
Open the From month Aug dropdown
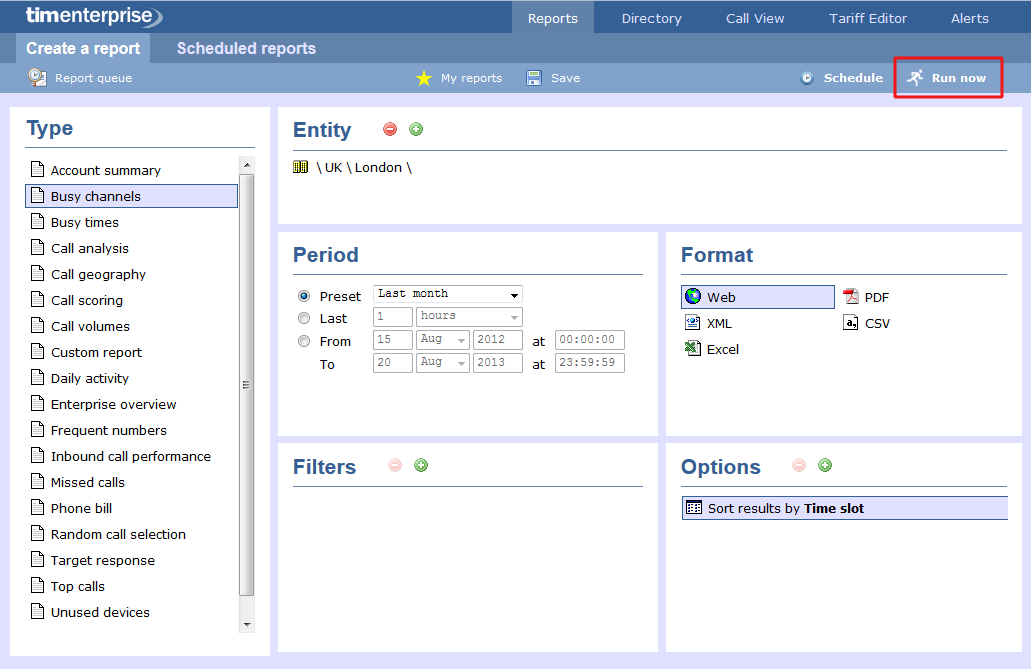click(442, 339)
